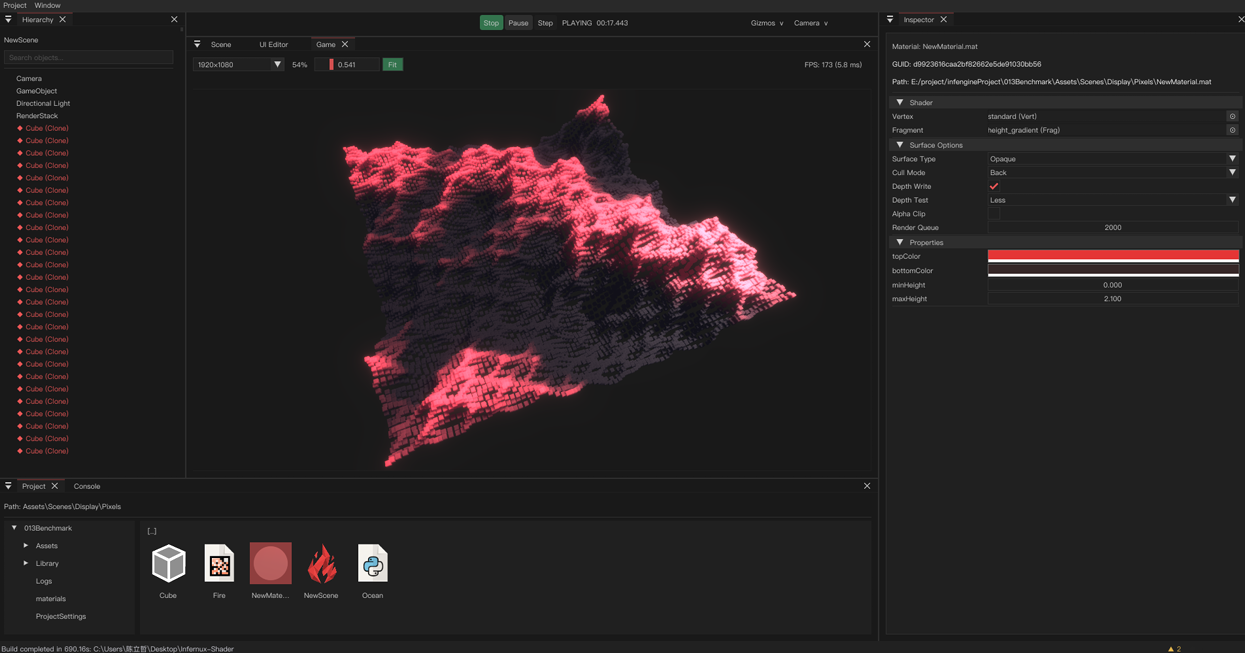
Task: Open the NewScene flame icon
Action: (x=321, y=562)
